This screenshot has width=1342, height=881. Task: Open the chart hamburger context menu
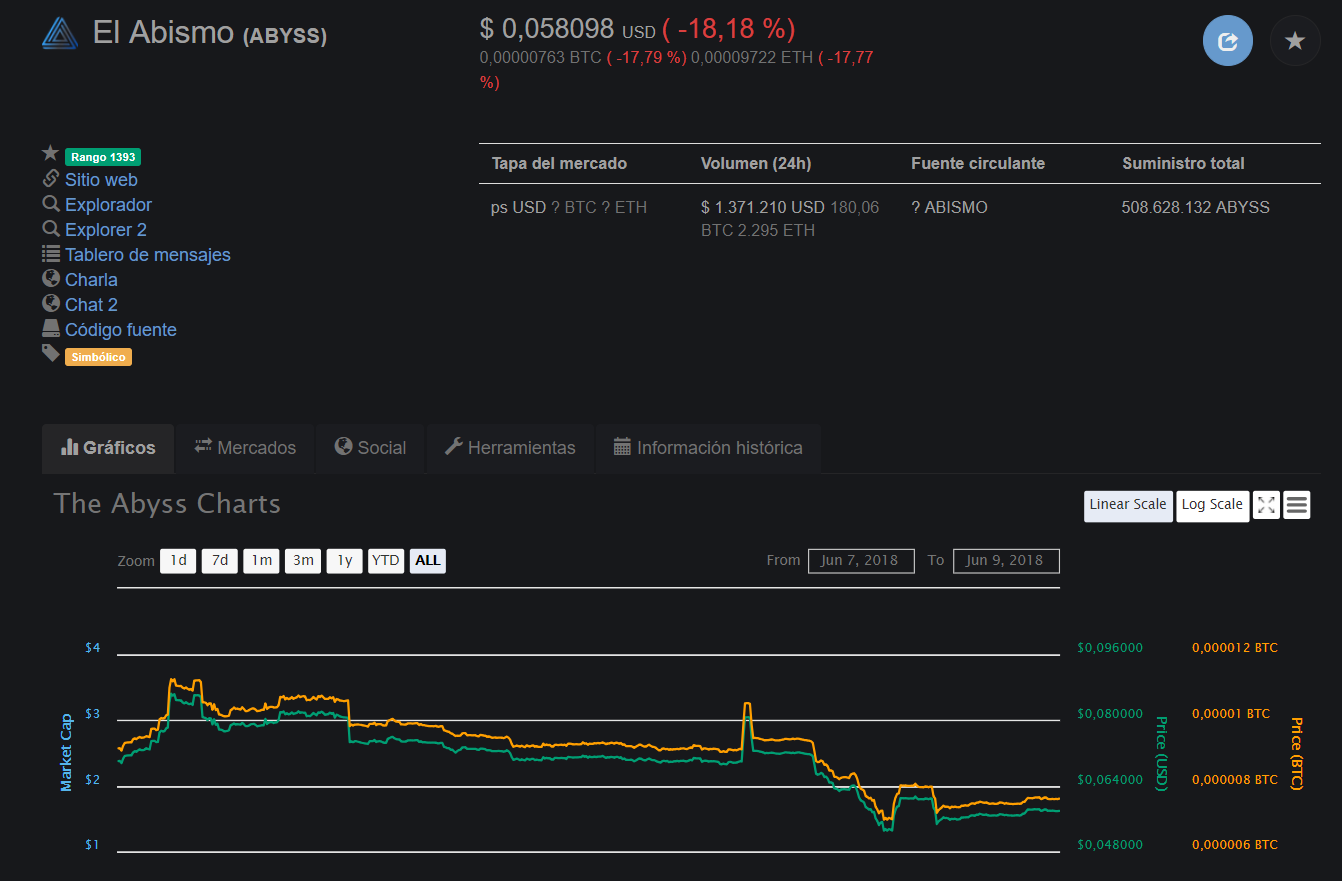1297,505
